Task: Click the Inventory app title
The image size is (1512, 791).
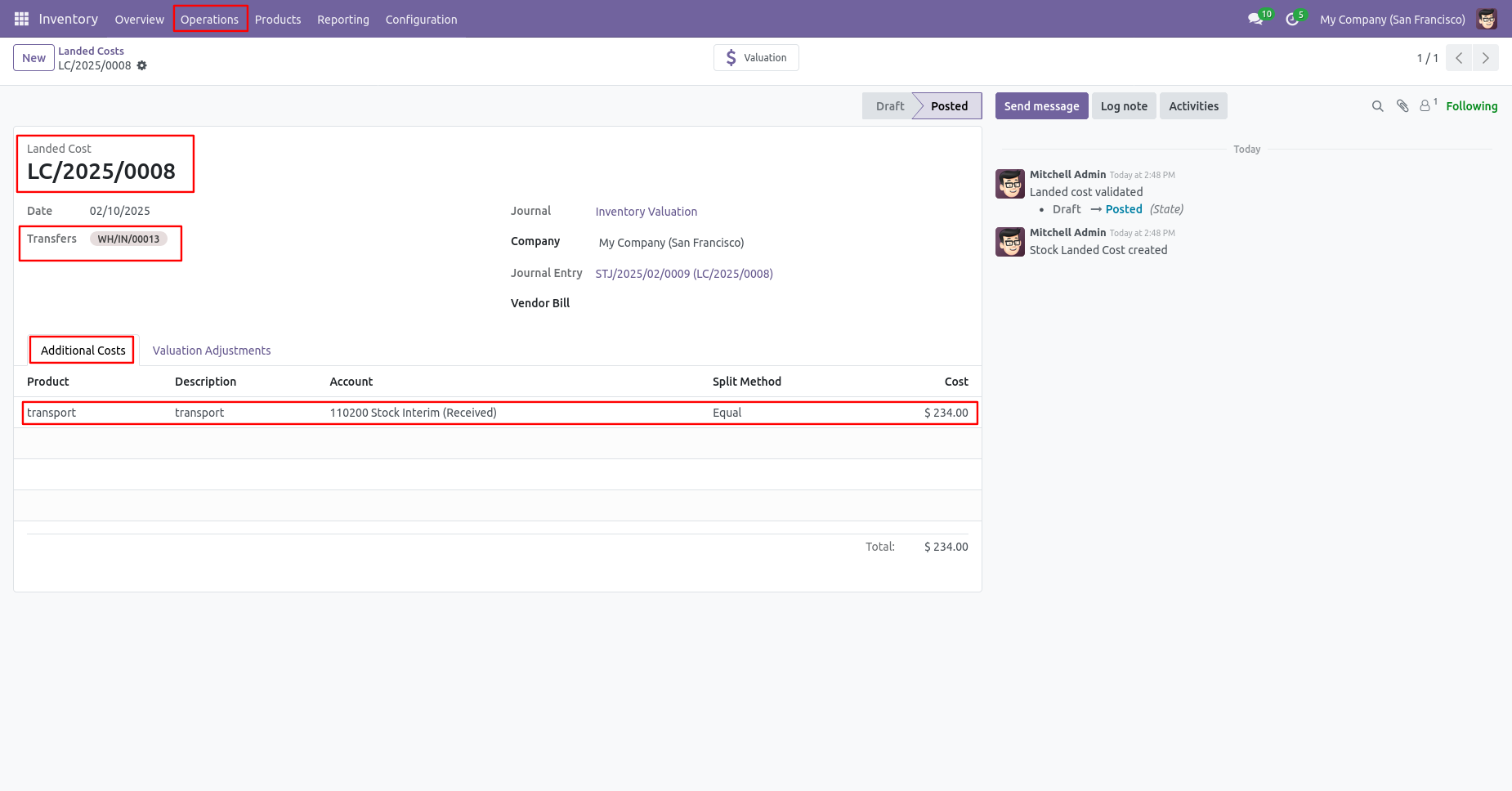Action: coord(69,19)
